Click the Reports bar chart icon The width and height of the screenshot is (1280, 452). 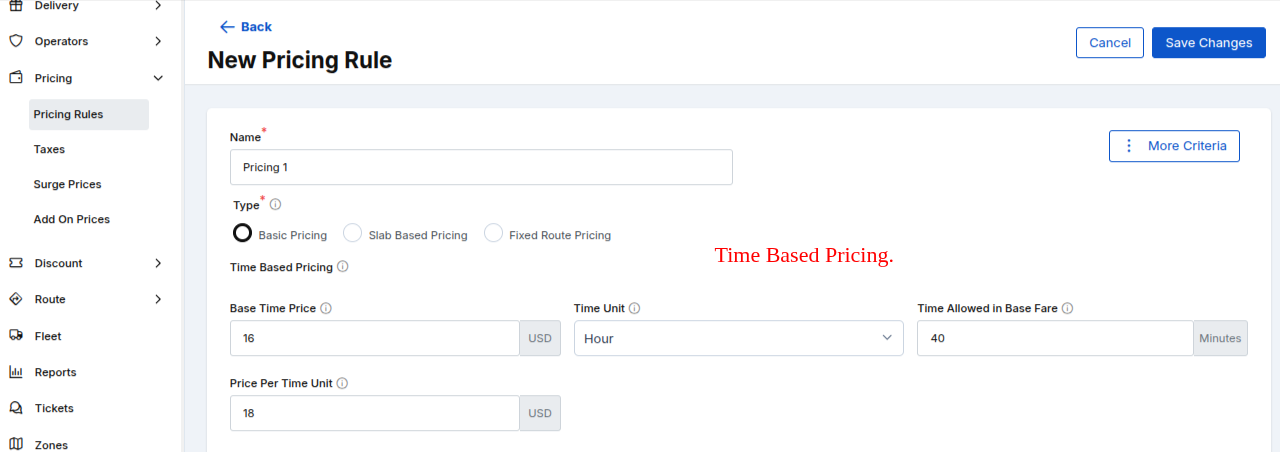(x=16, y=372)
